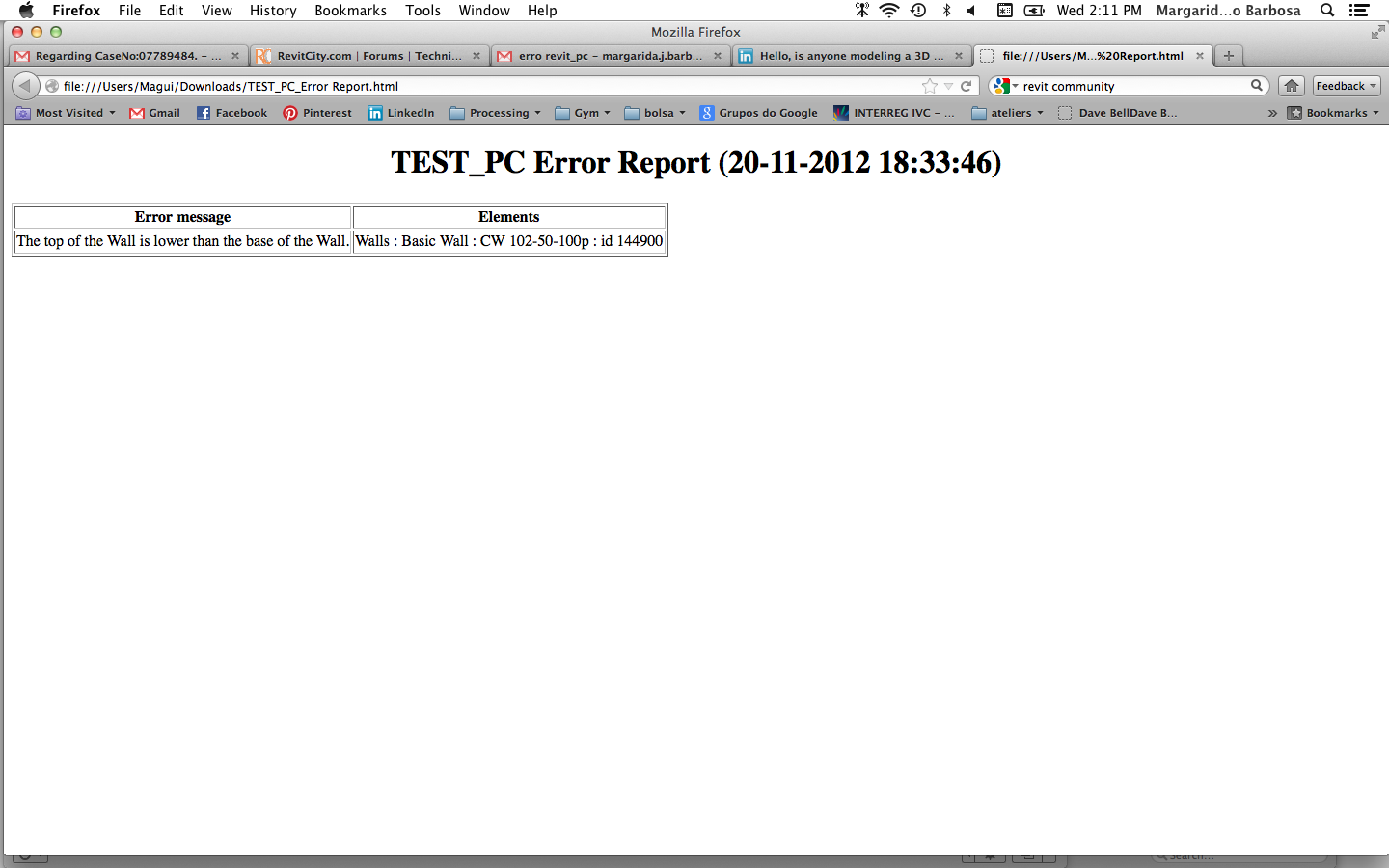Switch to Hello, is anyone modeling tab

tap(851, 56)
